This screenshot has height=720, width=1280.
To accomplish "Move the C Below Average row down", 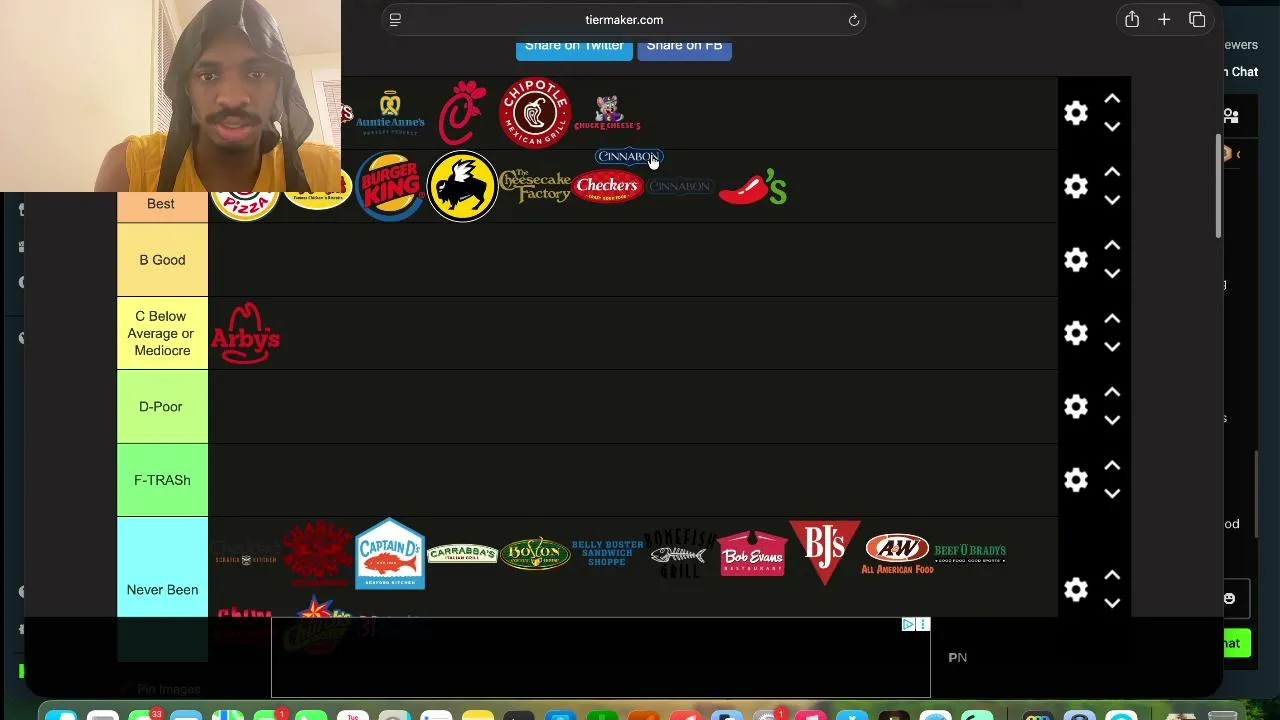I will (1112, 347).
